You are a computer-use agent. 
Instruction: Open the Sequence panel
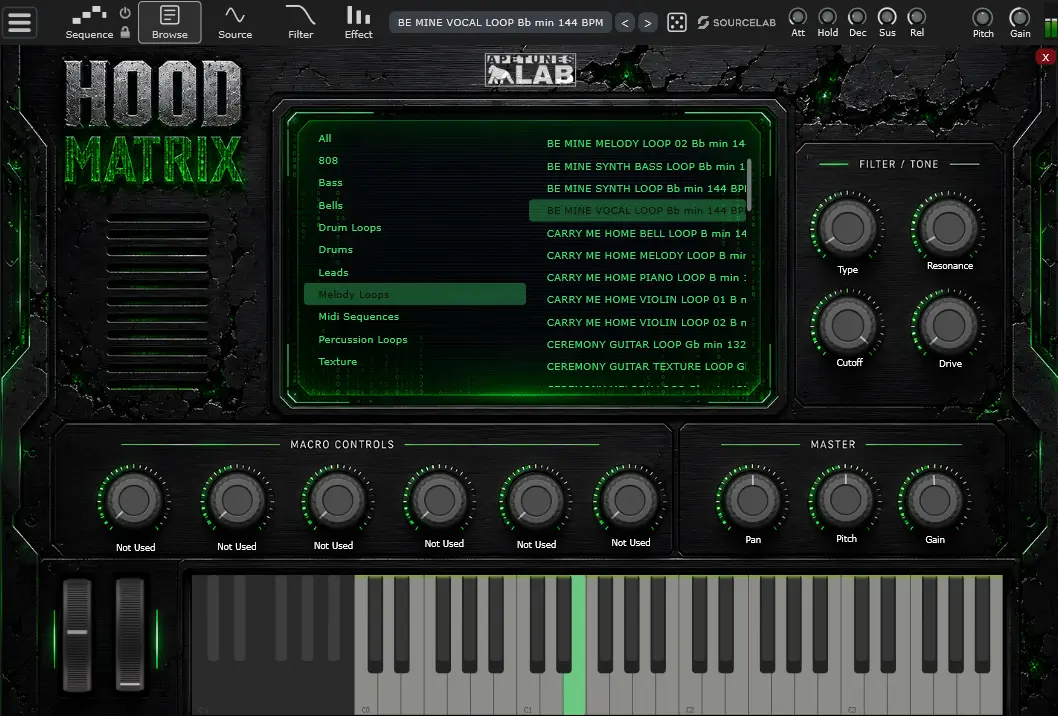coord(89,22)
